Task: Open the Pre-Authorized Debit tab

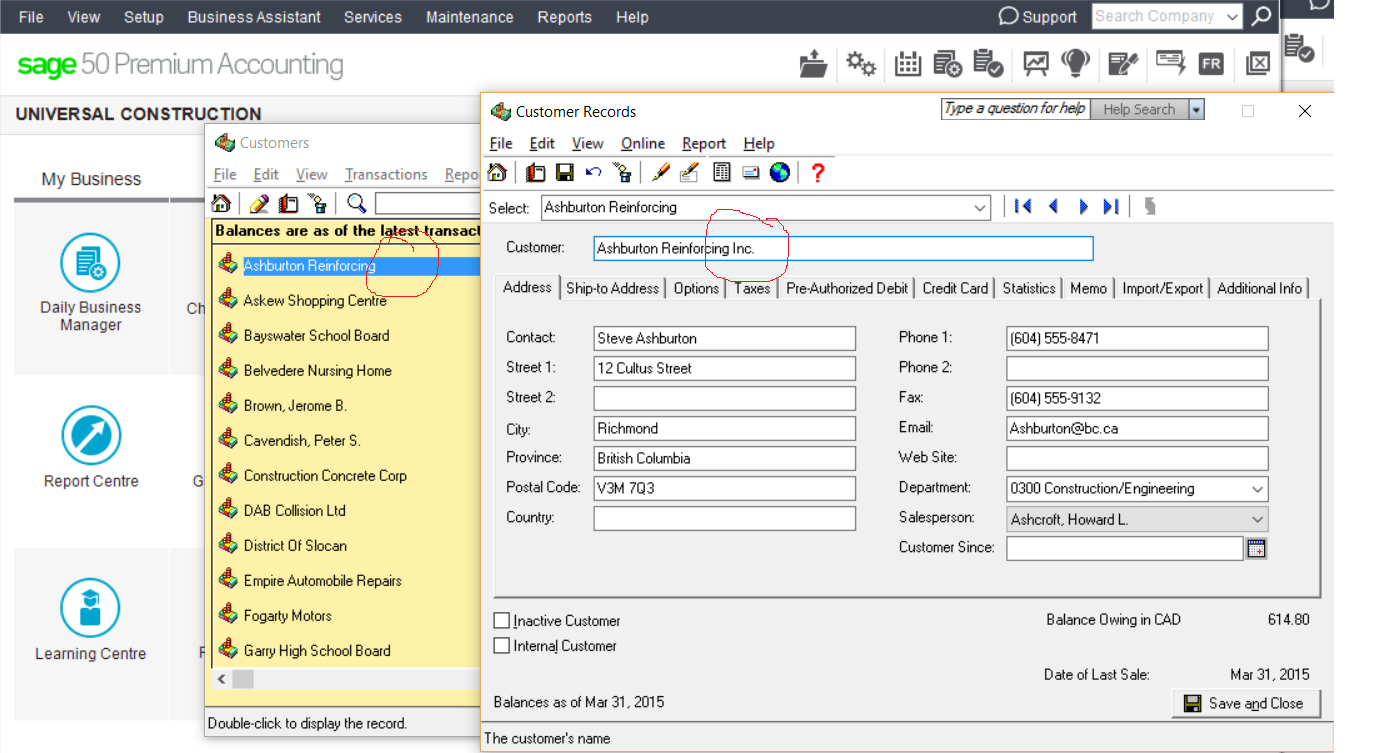Action: click(x=847, y=288)
